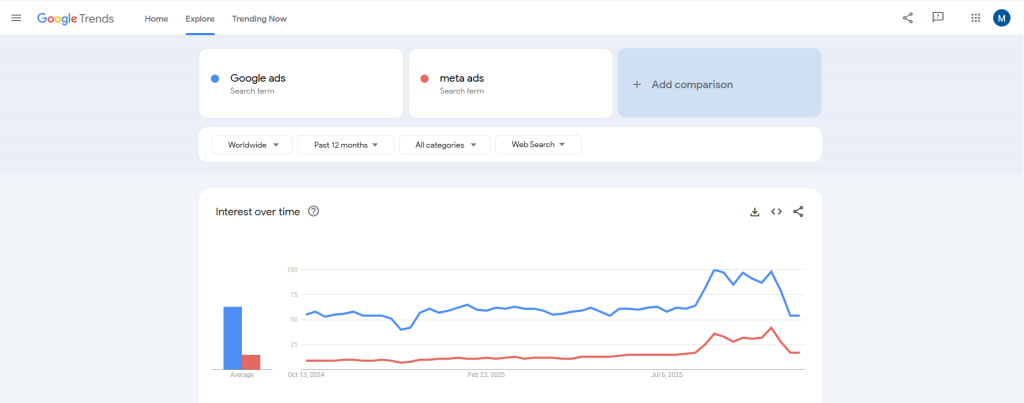Image resolution: width=1024 pixels, height=403 pixels.
Task: Click Add comparison button
Action: tap(719, 84)
